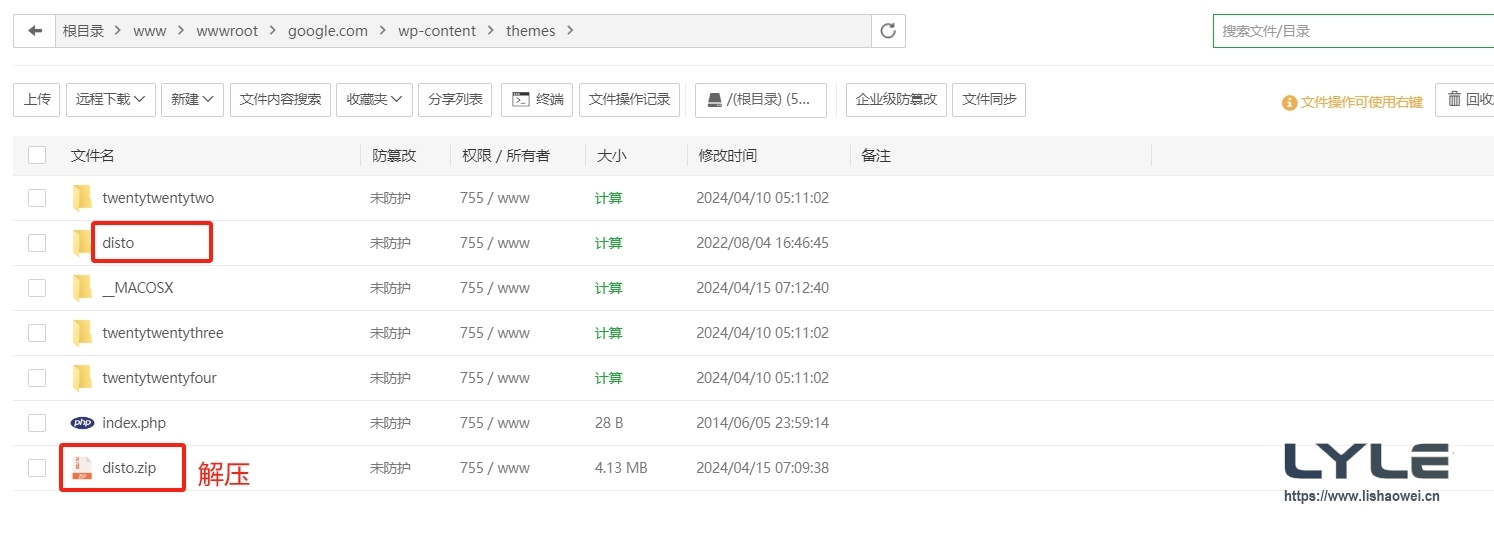This screenshot has width=1494, height=537.
Task: Click the 防篡改 column header
Action: (x=394, y=155)
